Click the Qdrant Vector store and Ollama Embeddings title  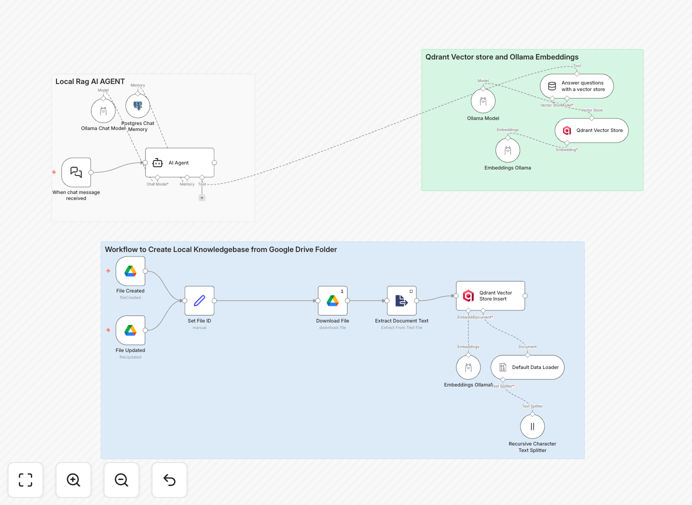[502, 57]
